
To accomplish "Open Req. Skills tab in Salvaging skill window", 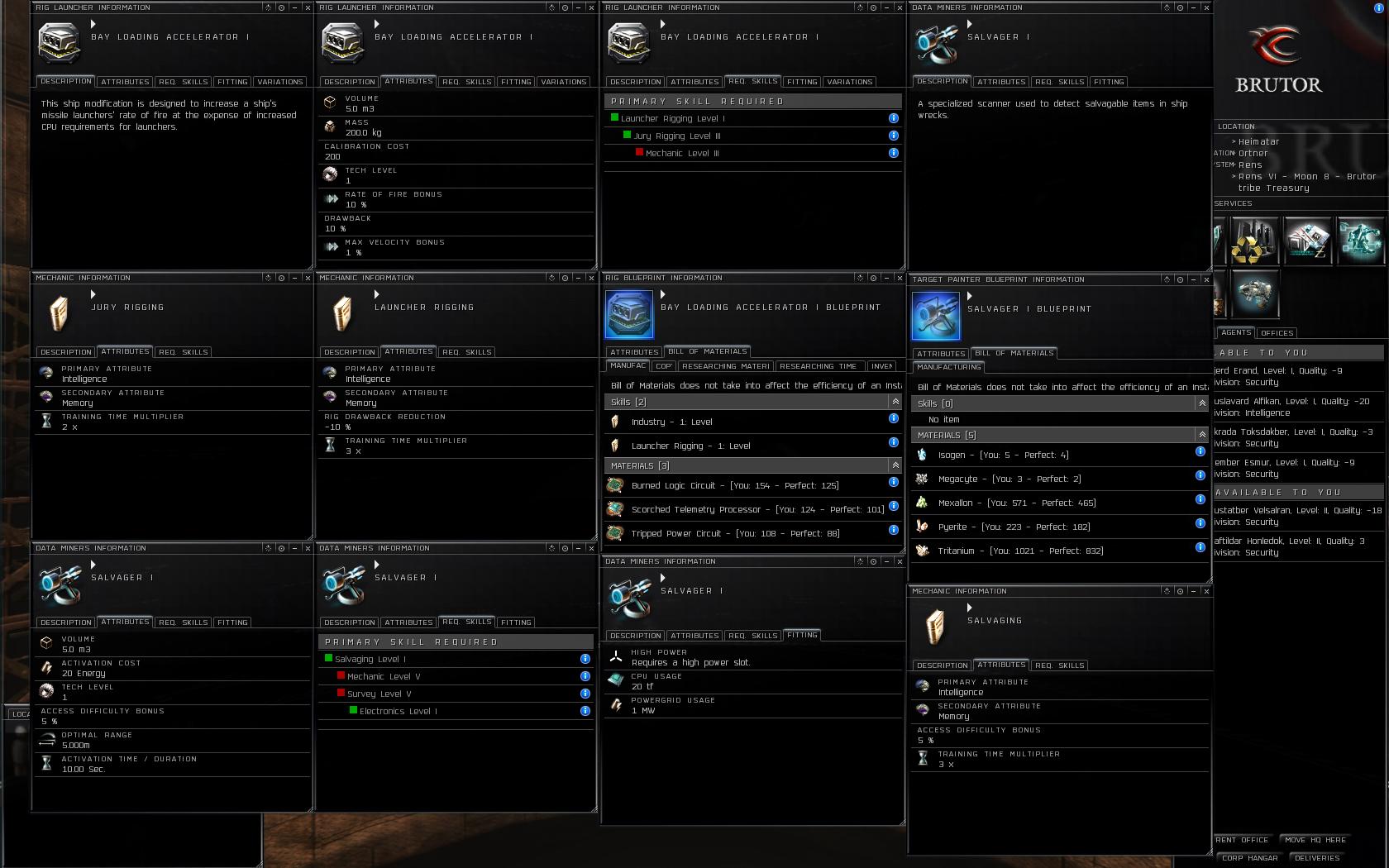I will coord(1060,665).
